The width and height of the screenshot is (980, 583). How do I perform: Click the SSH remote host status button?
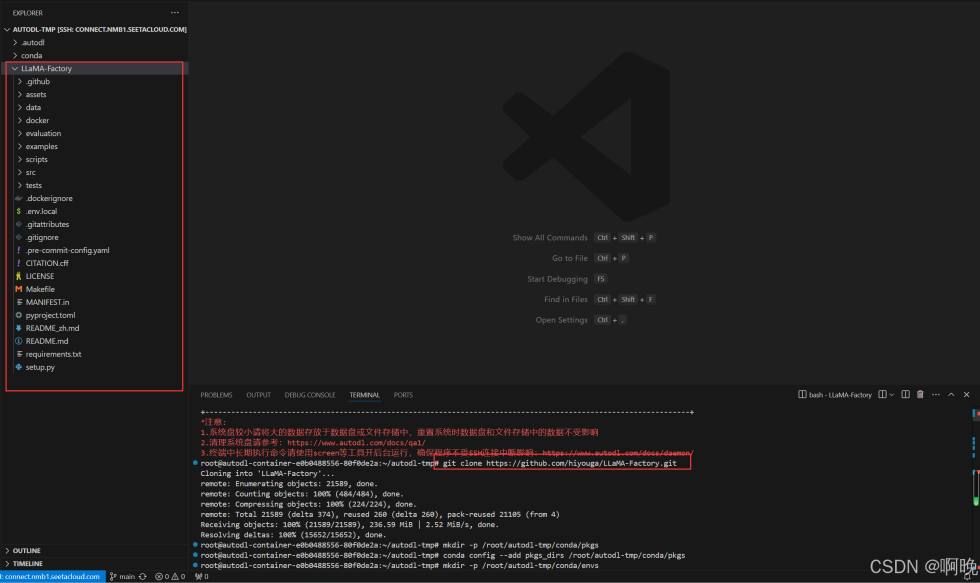50,577
